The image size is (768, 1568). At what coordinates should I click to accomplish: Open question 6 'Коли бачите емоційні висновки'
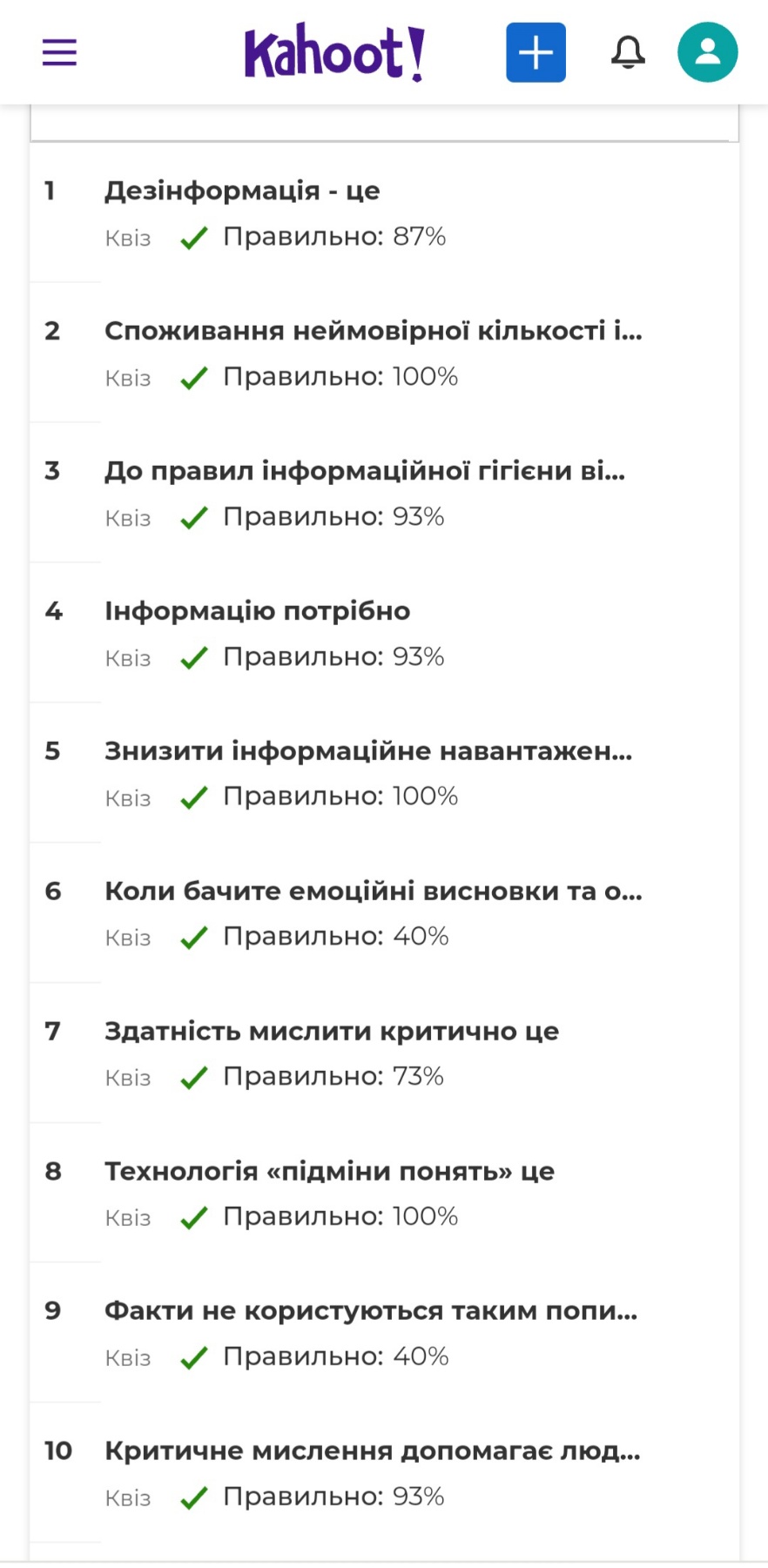[x=373, y=892]
